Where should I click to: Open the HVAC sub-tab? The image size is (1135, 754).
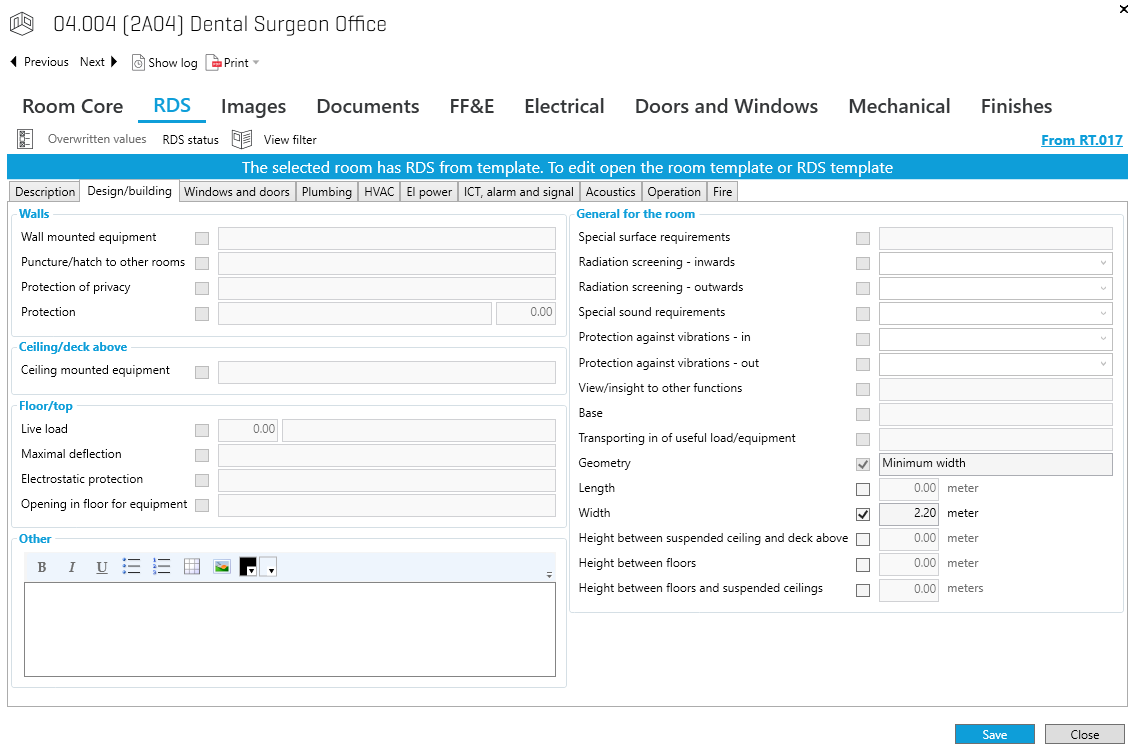(x=379, y=192)
